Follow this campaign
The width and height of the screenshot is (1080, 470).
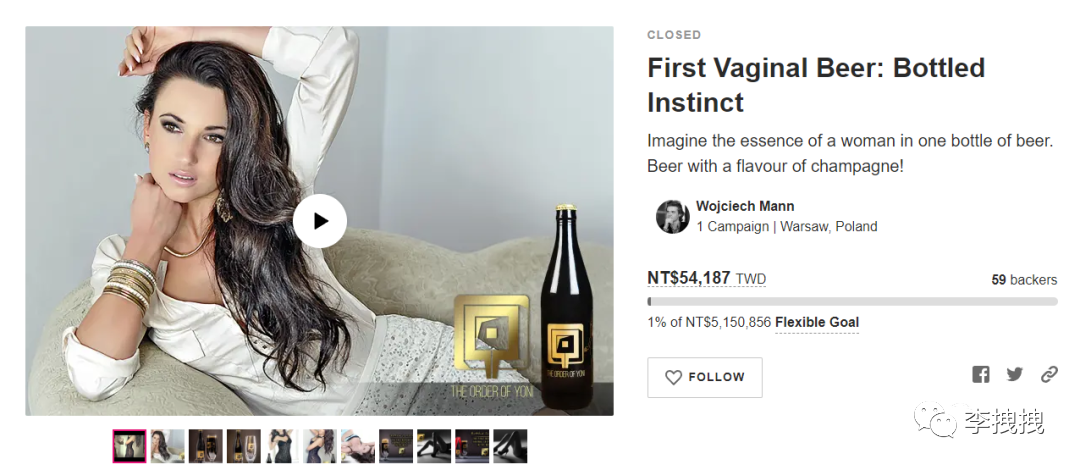pyautogui.click(x=705, y=378)
